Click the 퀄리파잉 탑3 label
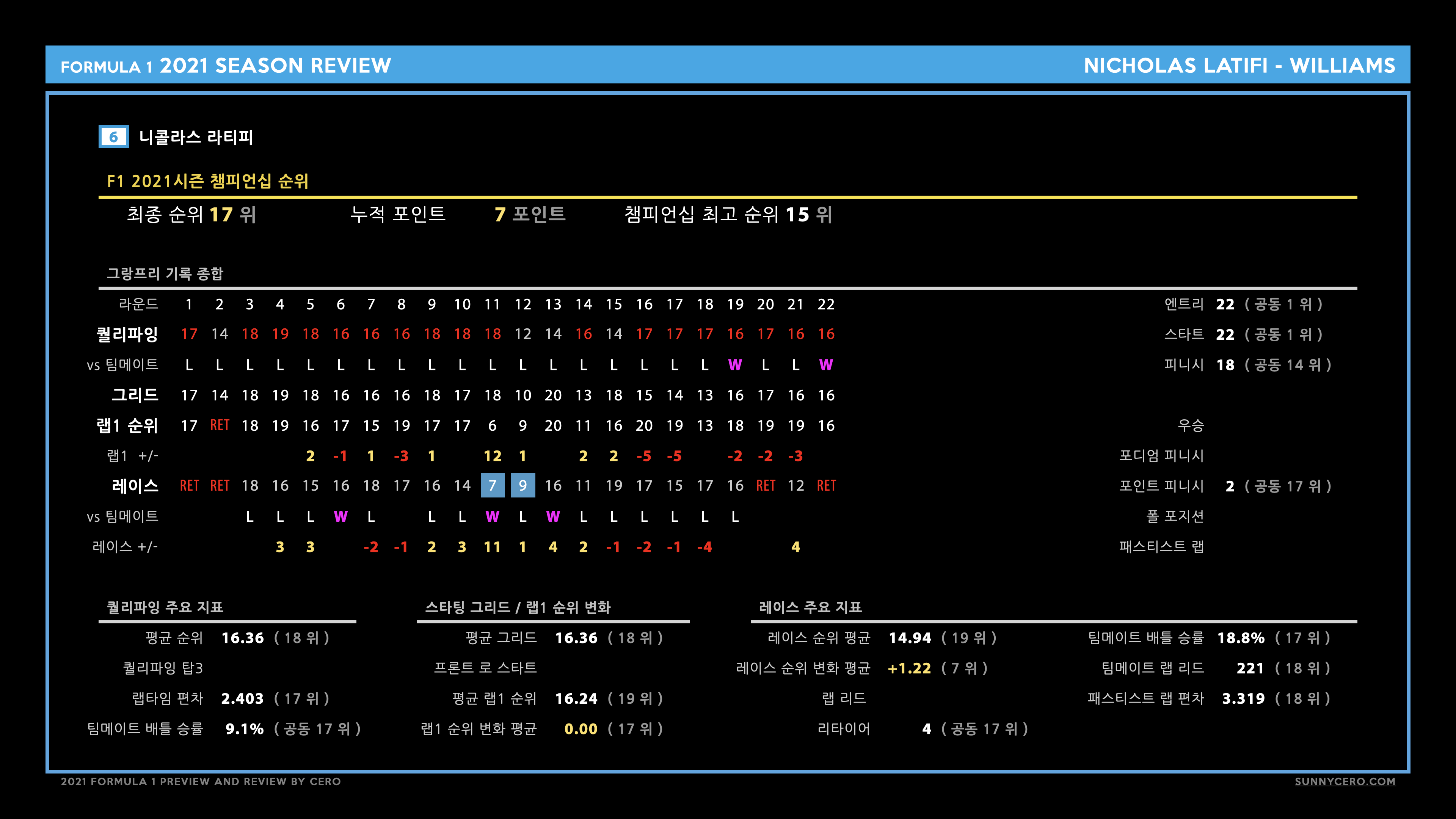Screen dimensions: 1456x819 coord(163,668)
